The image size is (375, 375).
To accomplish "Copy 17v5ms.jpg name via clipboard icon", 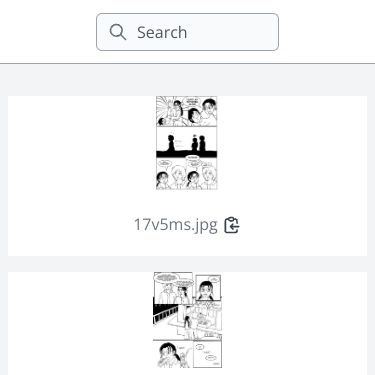I will pyautogui.click(x=232, y=225).
